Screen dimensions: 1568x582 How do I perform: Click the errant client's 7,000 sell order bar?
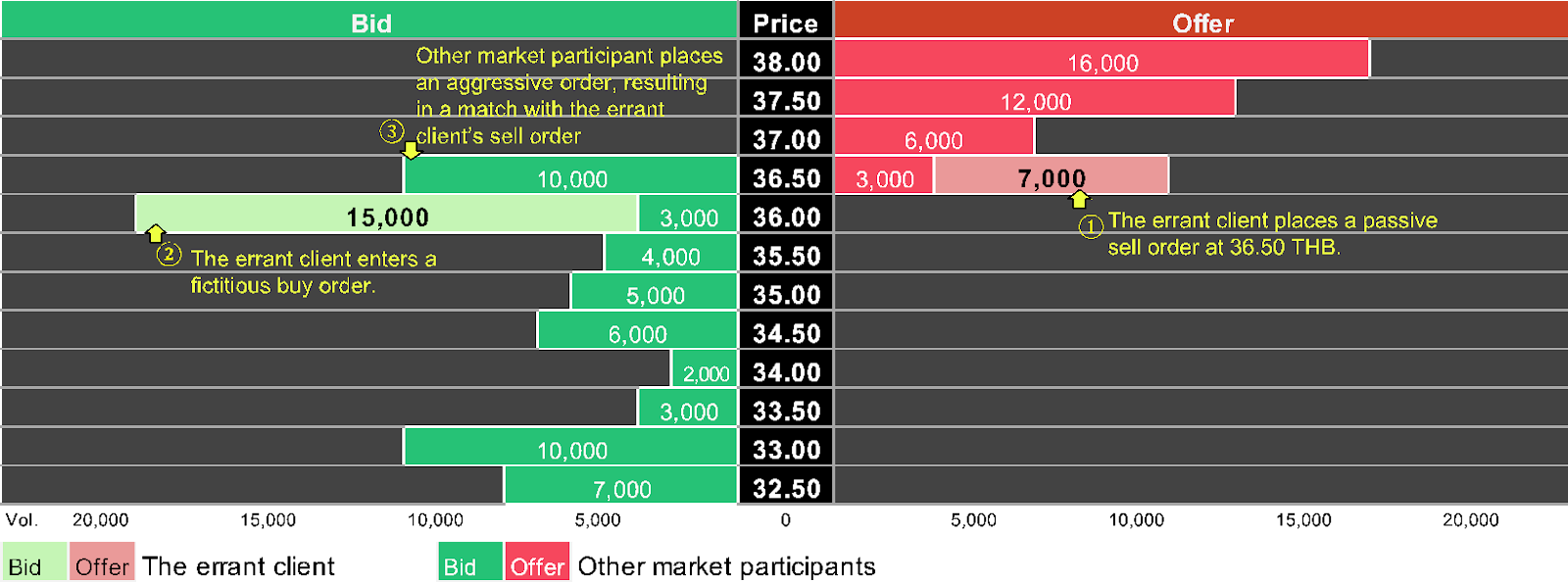1051,177
